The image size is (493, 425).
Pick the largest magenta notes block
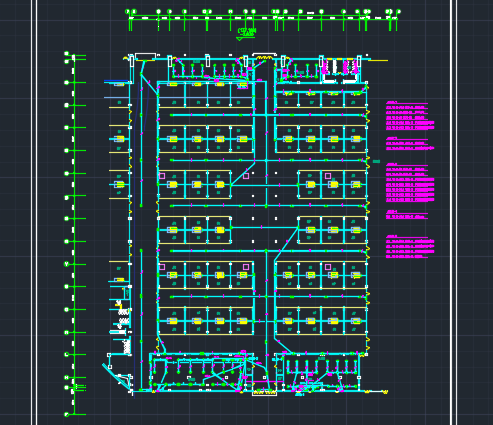point(410,183)
